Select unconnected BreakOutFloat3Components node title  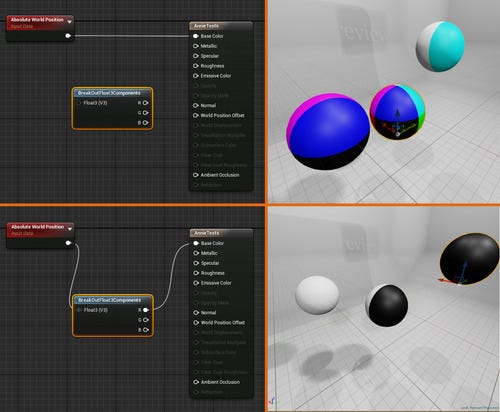coord(109,93)
